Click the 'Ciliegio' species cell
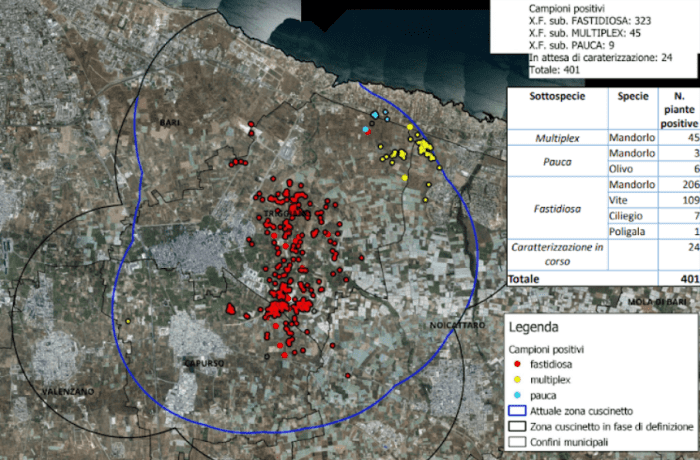The height and width of the screenshot is (460, 700). click(626, 216)
